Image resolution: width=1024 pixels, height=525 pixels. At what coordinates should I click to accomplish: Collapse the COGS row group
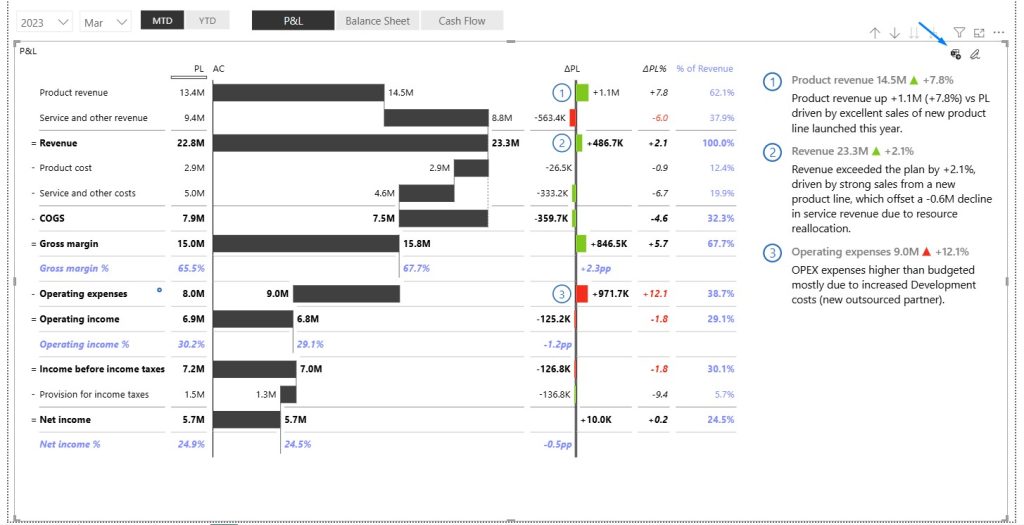pos(33,218)
